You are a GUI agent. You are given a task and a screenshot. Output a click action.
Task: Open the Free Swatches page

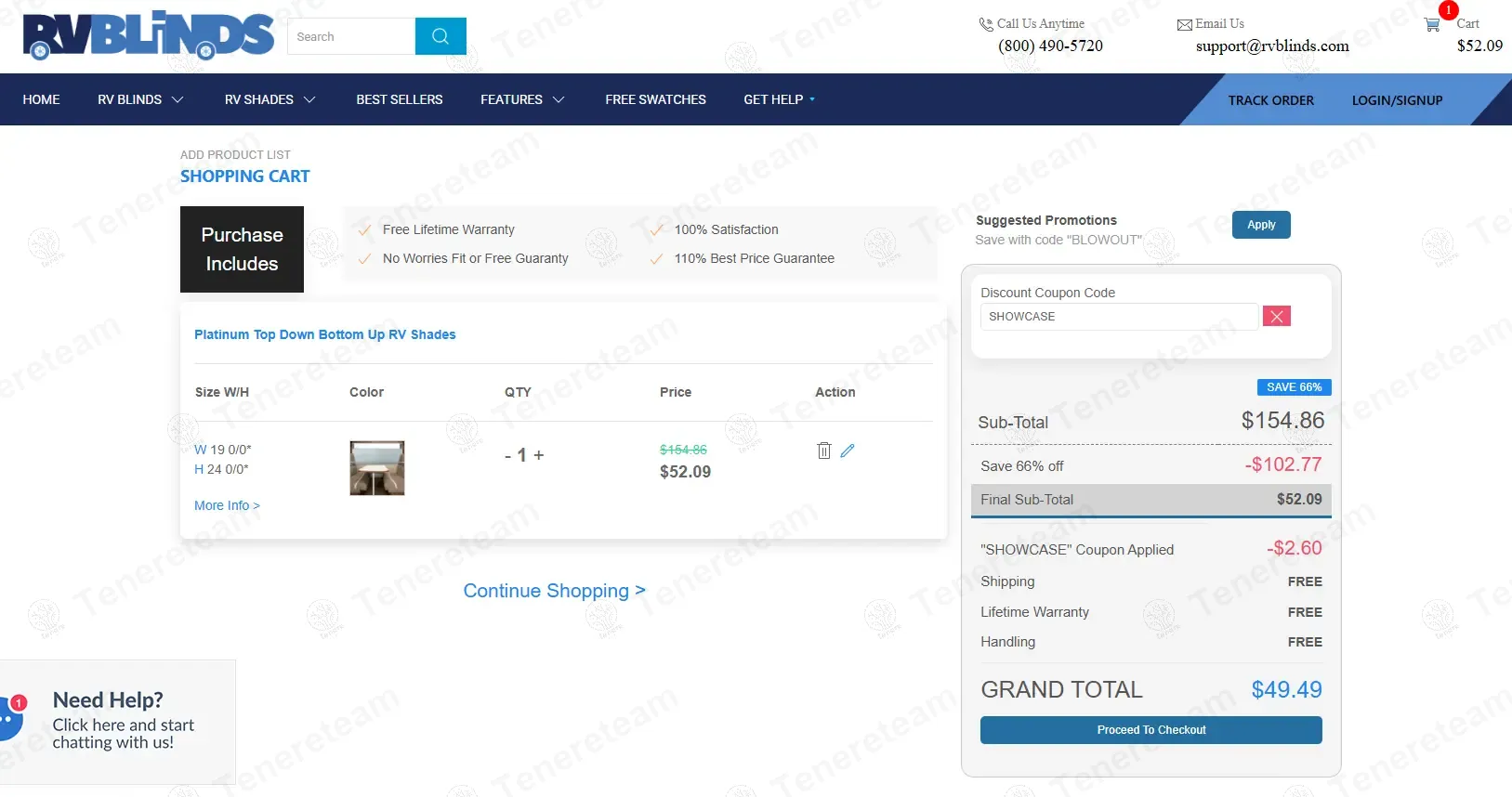[x=655, y=99]
